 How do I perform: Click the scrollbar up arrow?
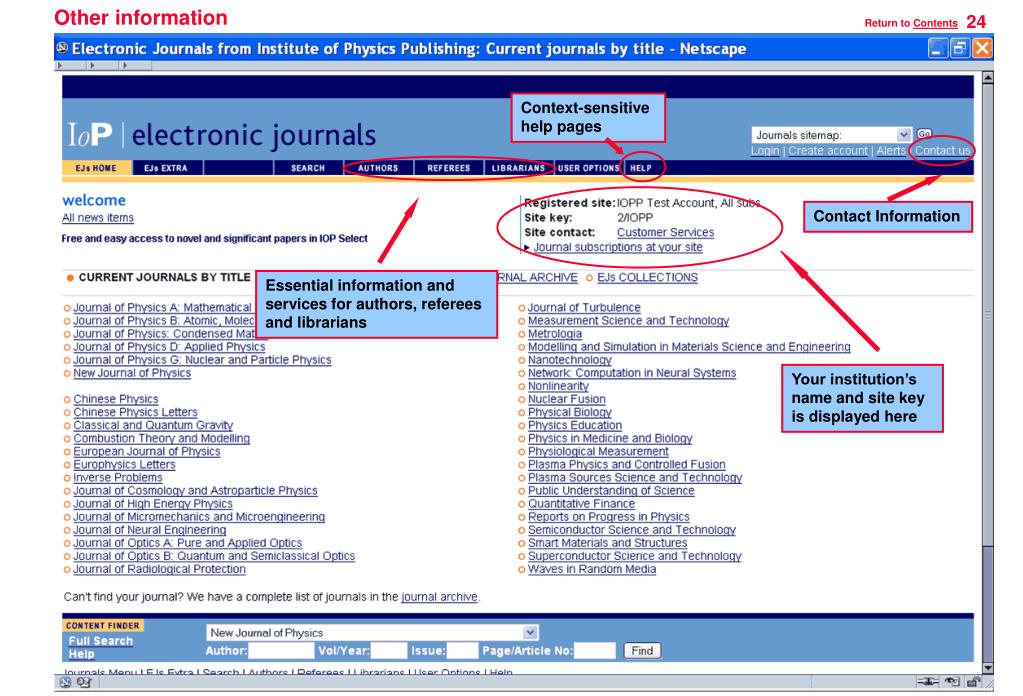pyautogui.click(x=988, y=78)
